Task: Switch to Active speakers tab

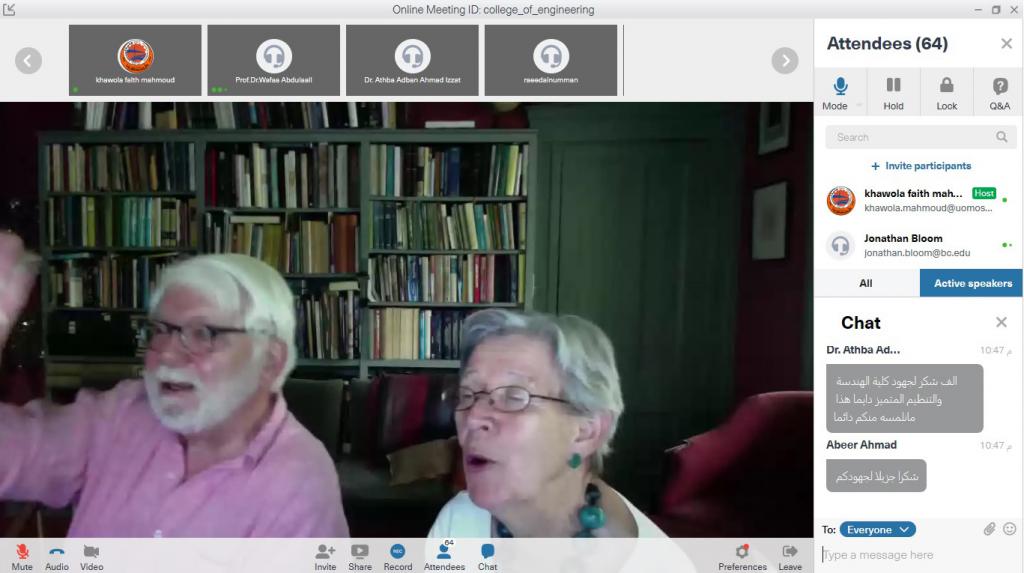Action: 972,283
